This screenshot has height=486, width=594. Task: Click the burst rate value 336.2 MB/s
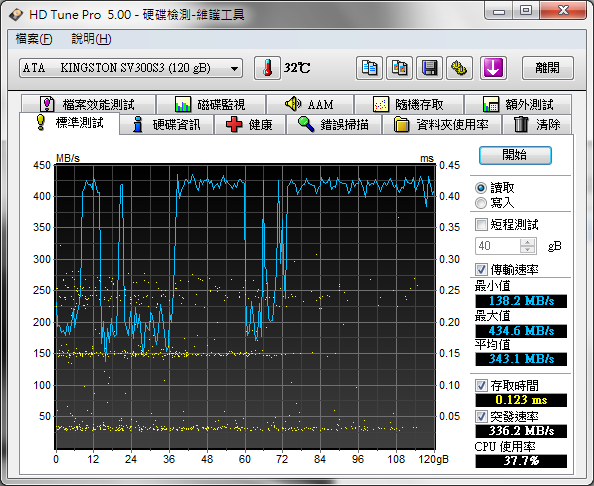click(x=521, y=431)
